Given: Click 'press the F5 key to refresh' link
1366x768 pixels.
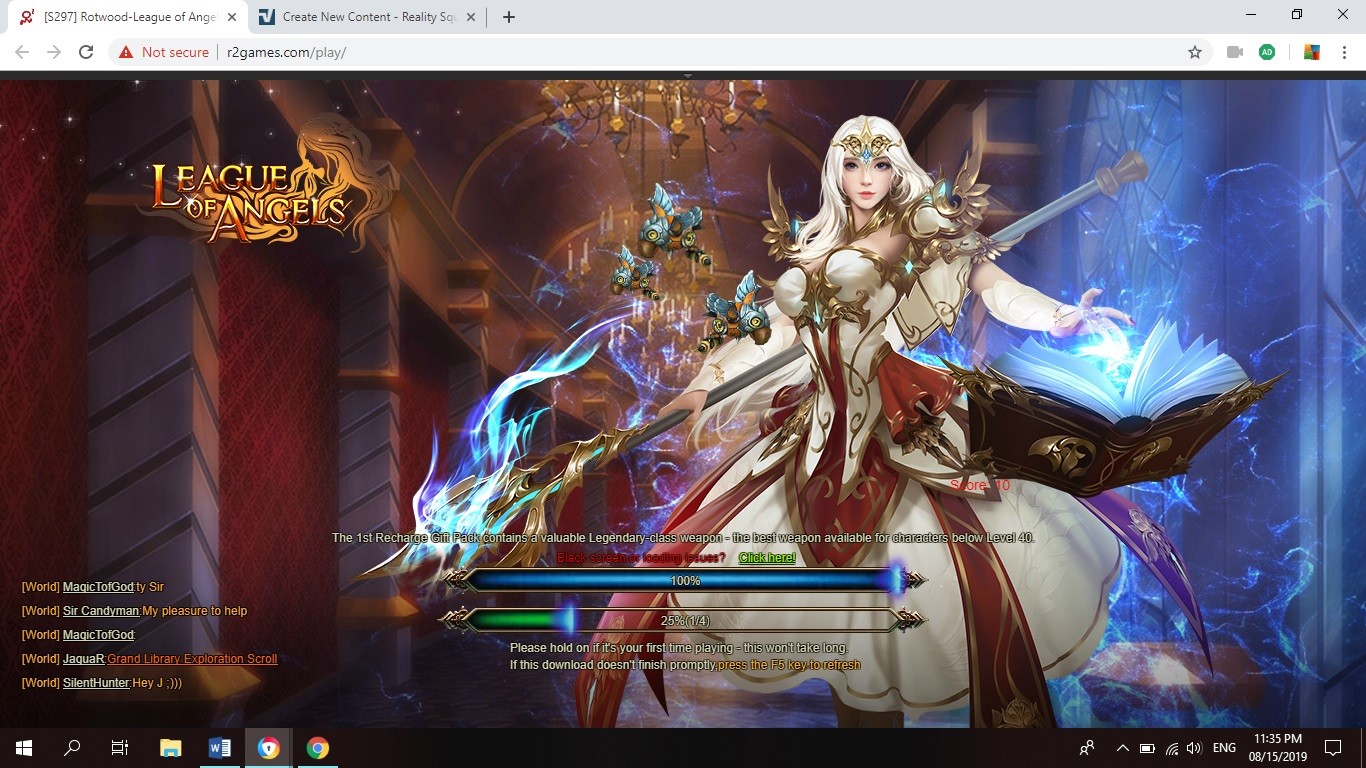Looking at the screenshot, I should [x=790, y=665].
